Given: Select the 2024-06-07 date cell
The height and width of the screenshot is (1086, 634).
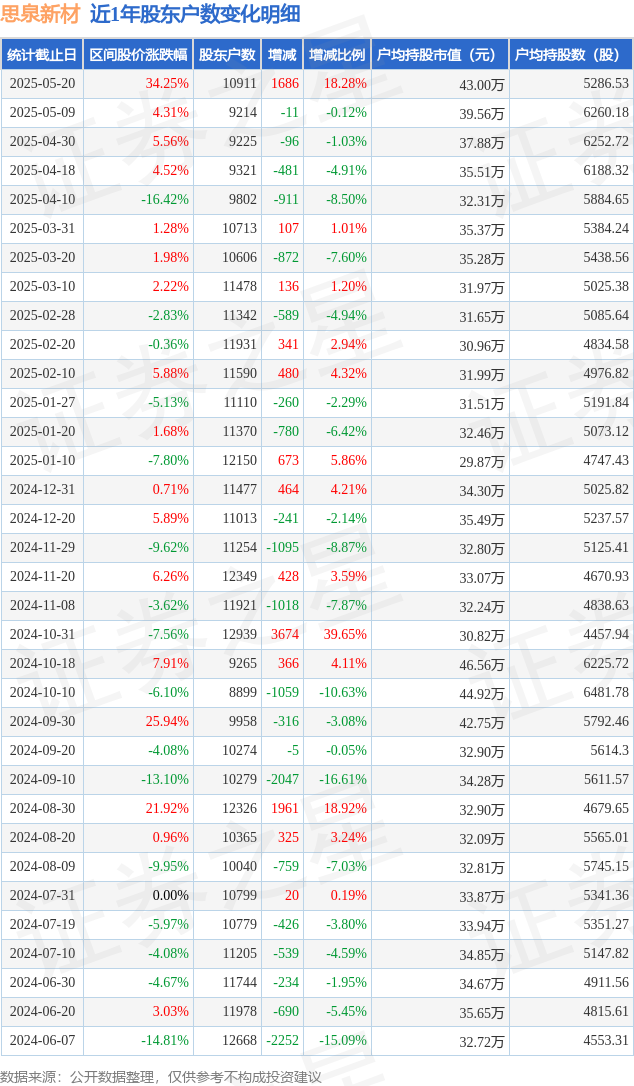Looking at the screenshot, I should (x=42, y=1040).
